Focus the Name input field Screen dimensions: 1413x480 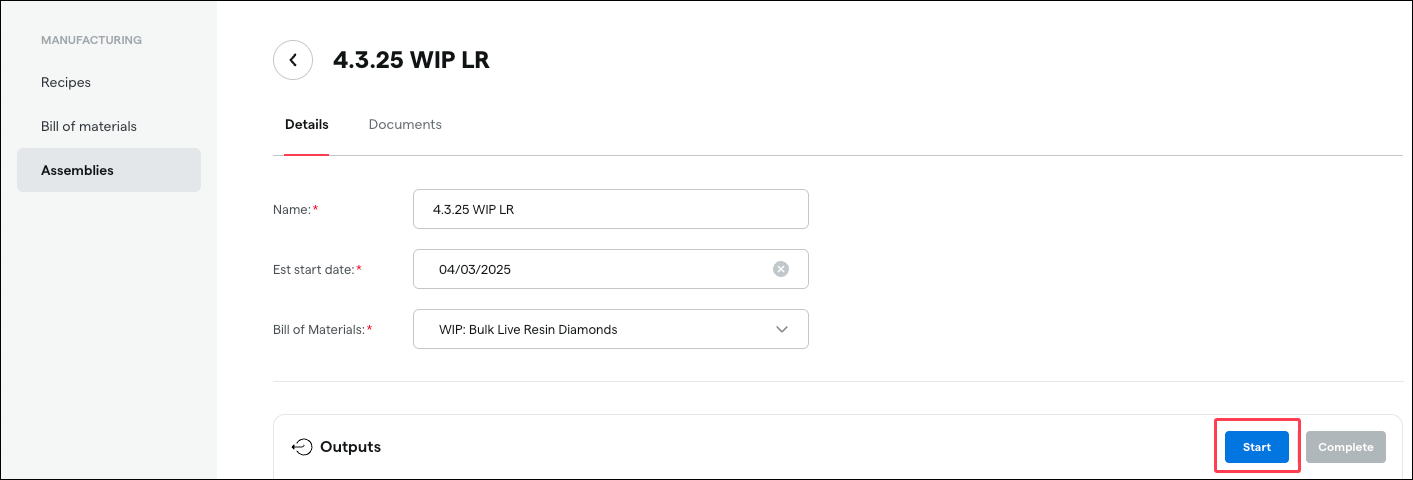(610, 209)
